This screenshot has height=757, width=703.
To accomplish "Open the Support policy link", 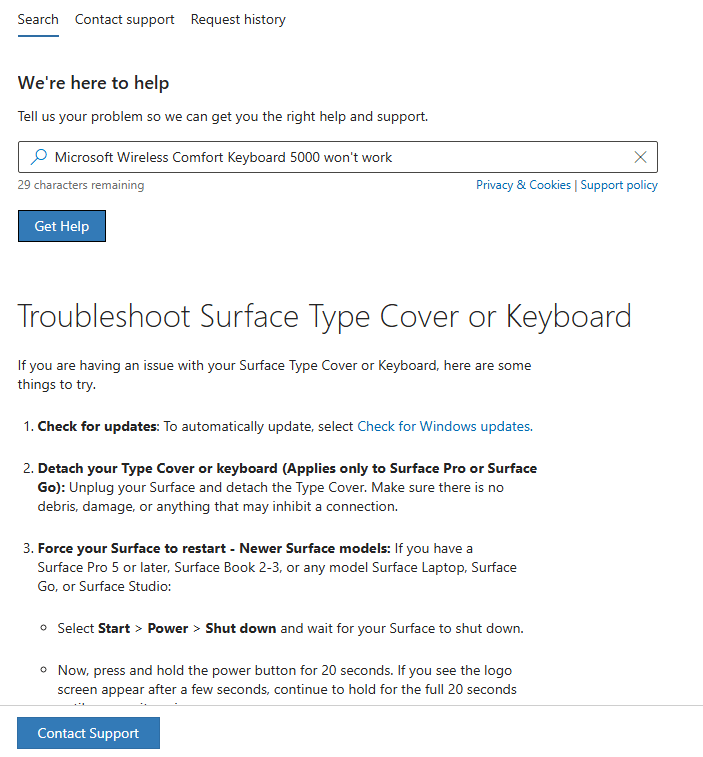I will [x=619, y=185].
